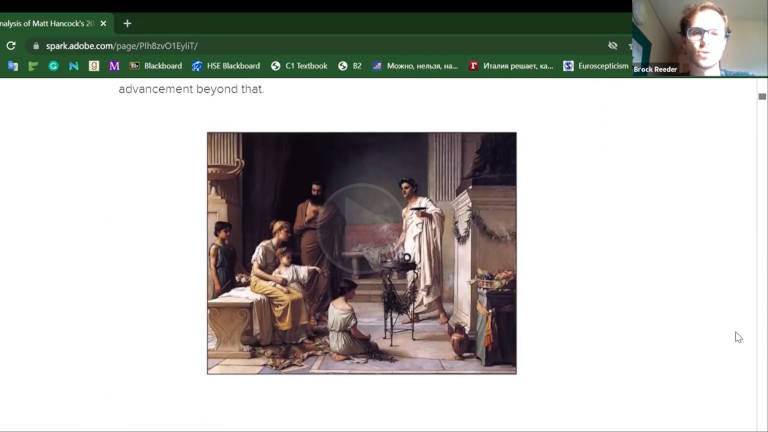Open the Можно, нельзя bookmark
This screenshot has height=432, width=768.
pyautogui.click(x=415, y=66)
